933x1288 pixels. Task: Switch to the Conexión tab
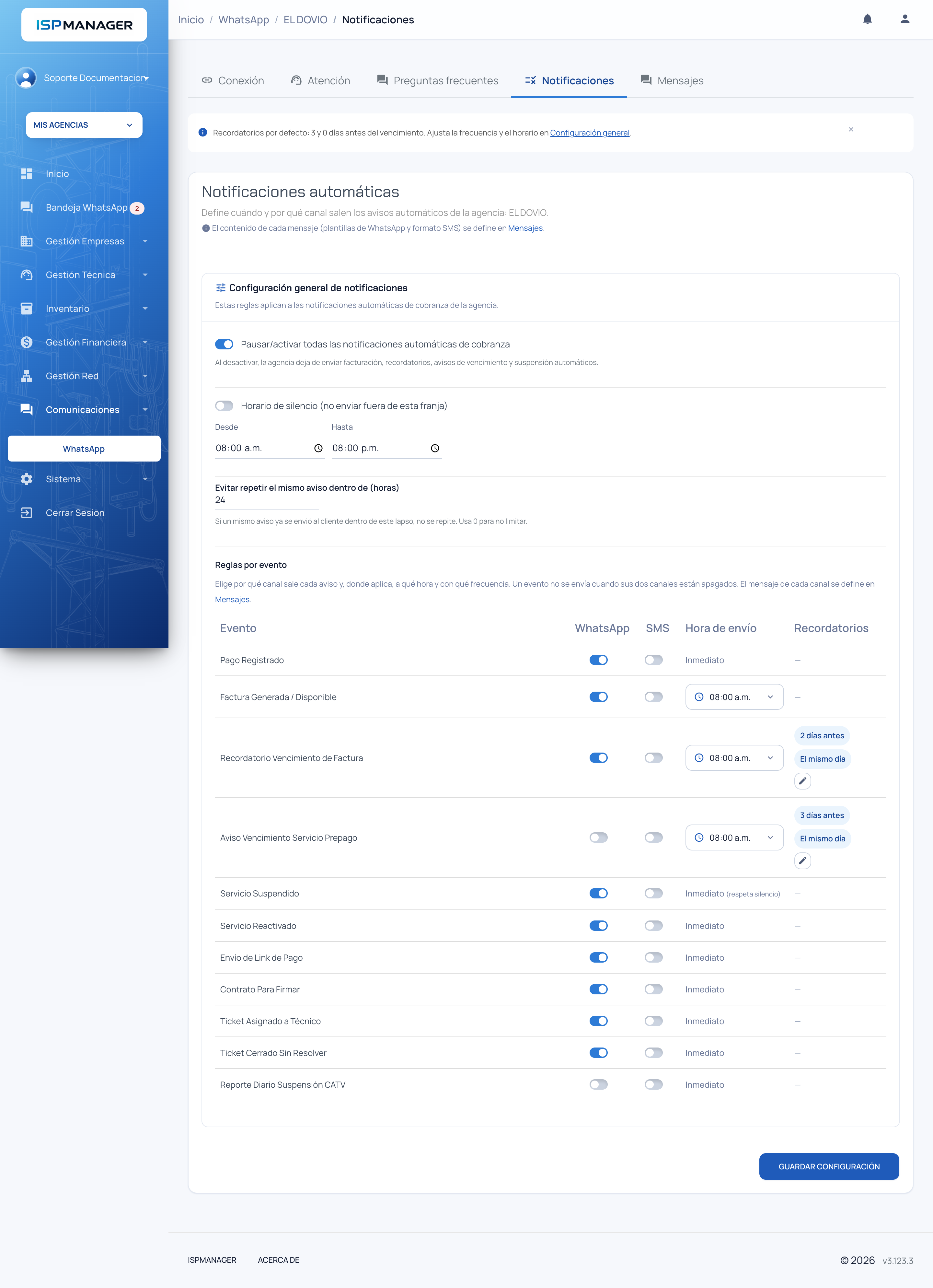click(233, 81)
